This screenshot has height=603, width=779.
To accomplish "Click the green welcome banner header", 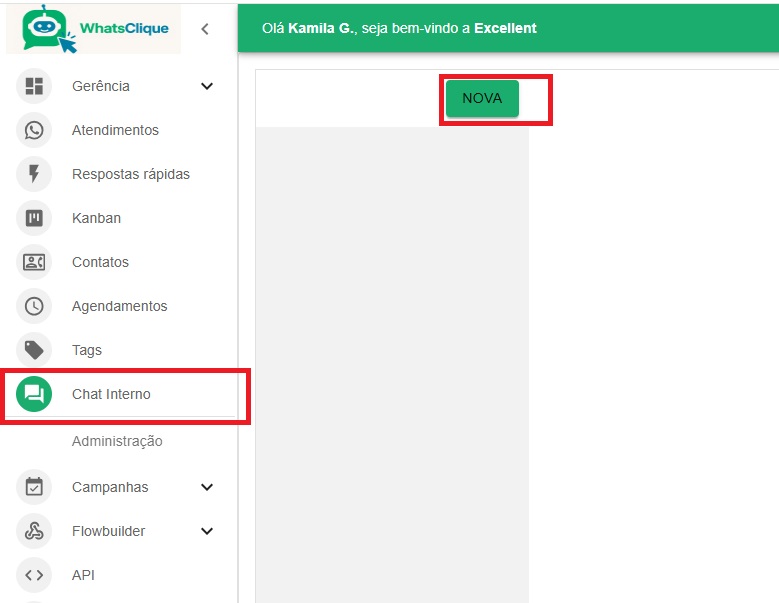I will pyautogui.click(x=508, y=28).
